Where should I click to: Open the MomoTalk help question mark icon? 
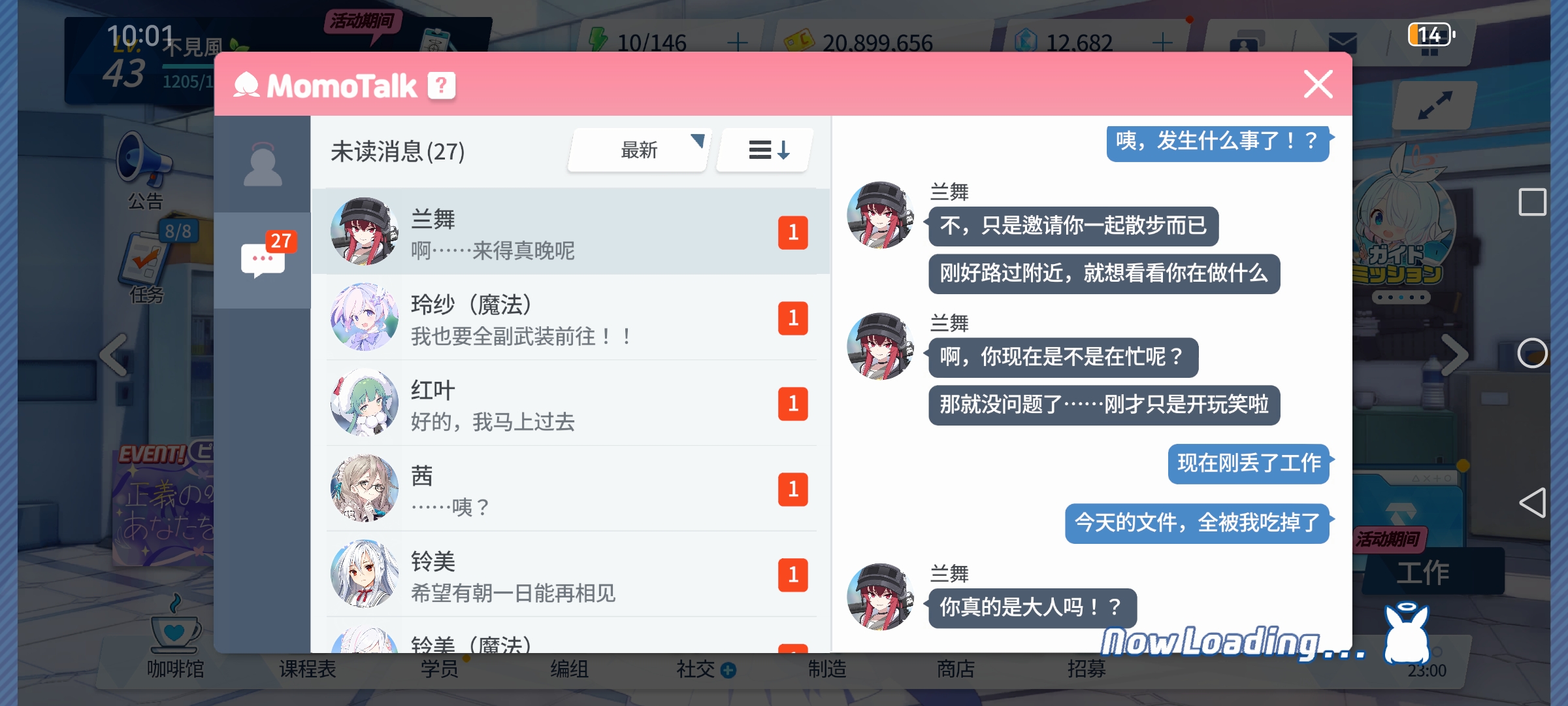(x=442, y=86)
